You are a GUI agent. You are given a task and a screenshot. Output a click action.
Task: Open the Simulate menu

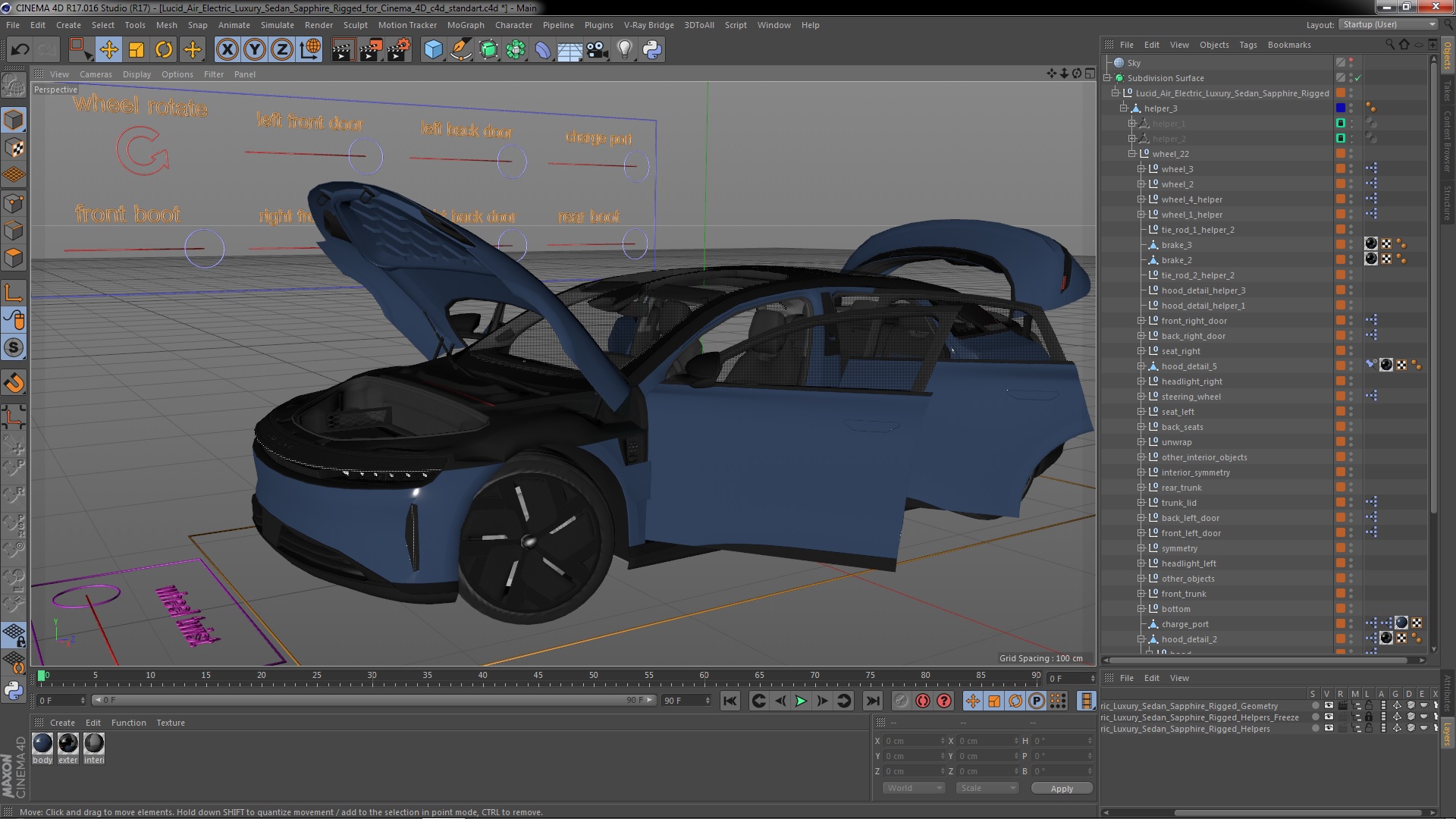tap(277, 25)
